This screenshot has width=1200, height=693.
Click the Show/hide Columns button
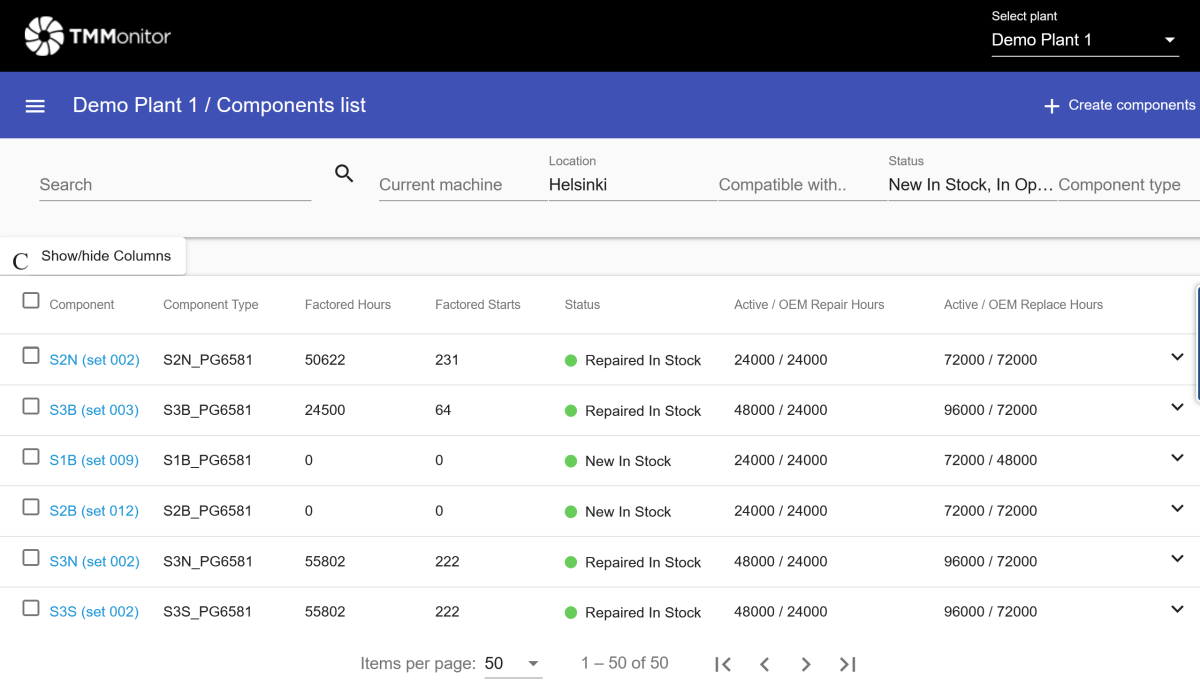[105, 256]
